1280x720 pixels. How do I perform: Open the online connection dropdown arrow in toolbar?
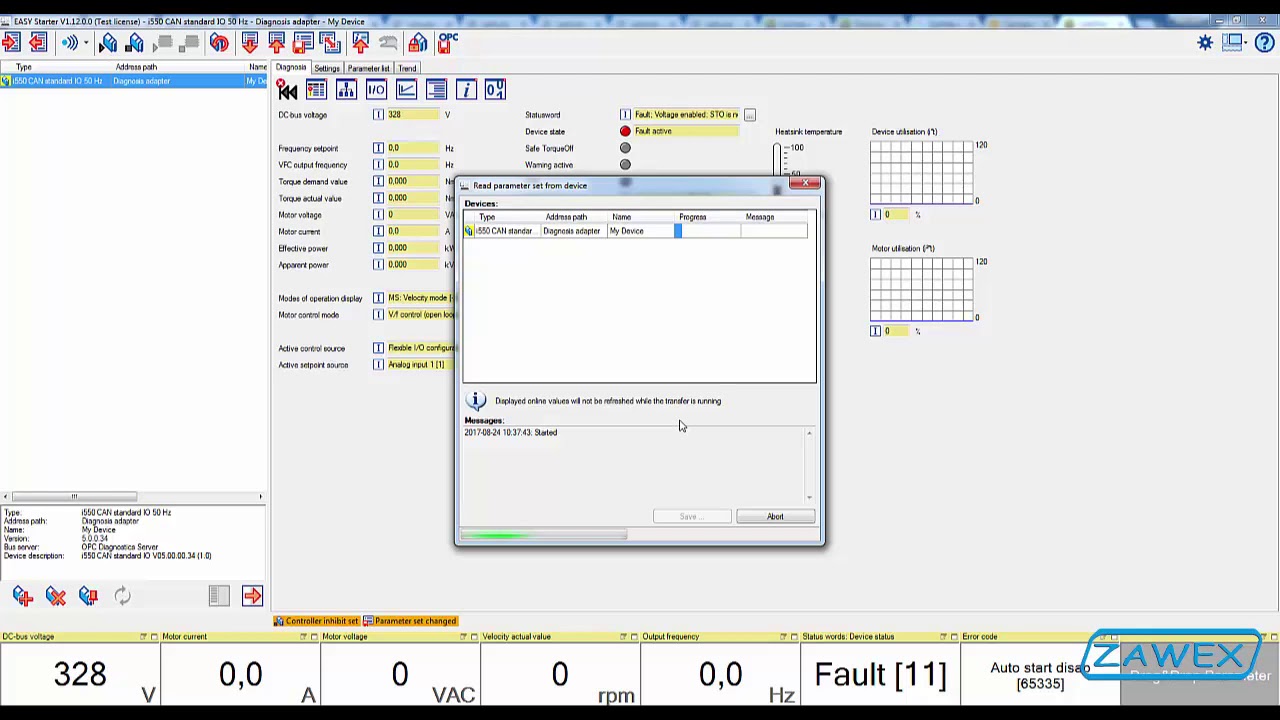(x=86, y=43)
